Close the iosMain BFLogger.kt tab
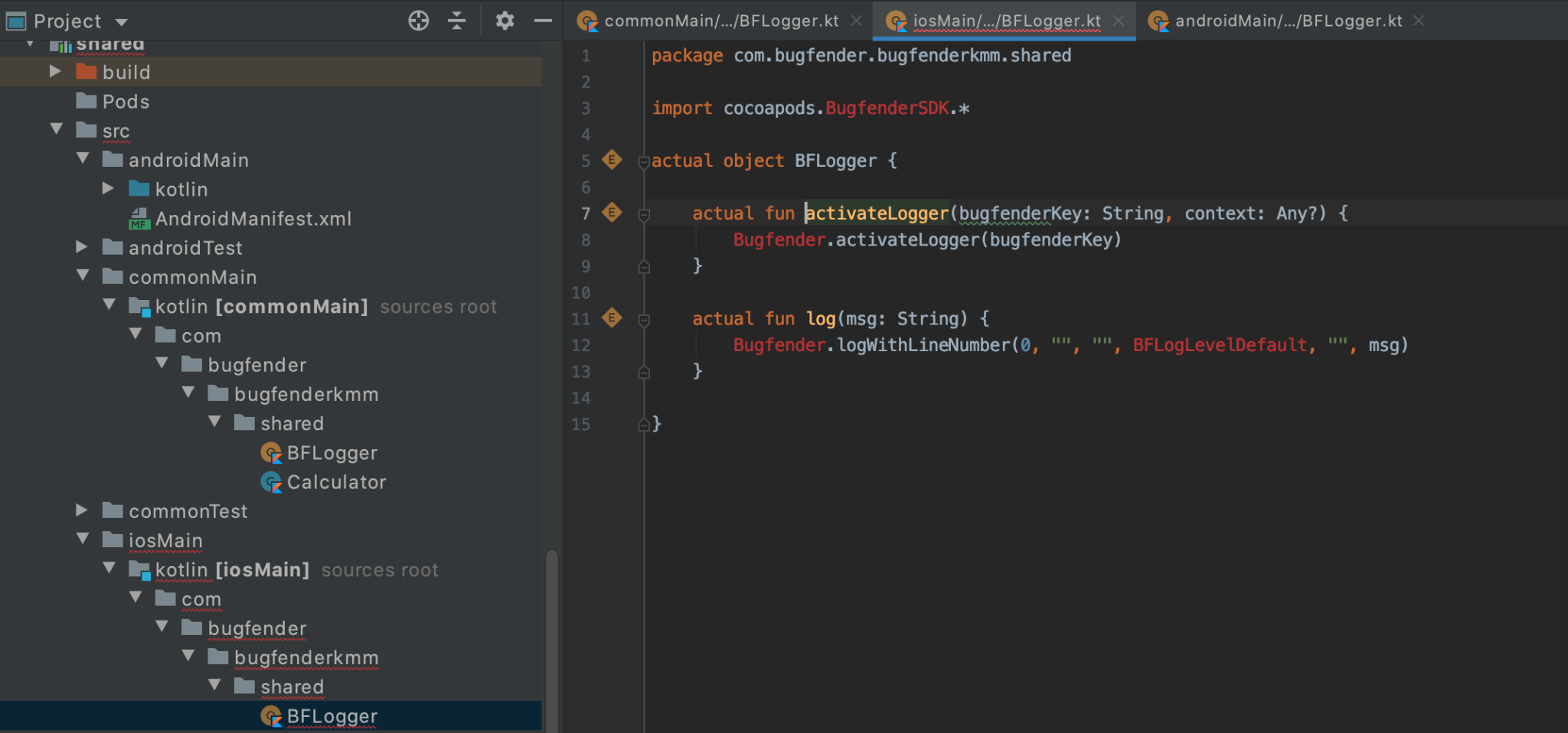 coord(1119,21)
